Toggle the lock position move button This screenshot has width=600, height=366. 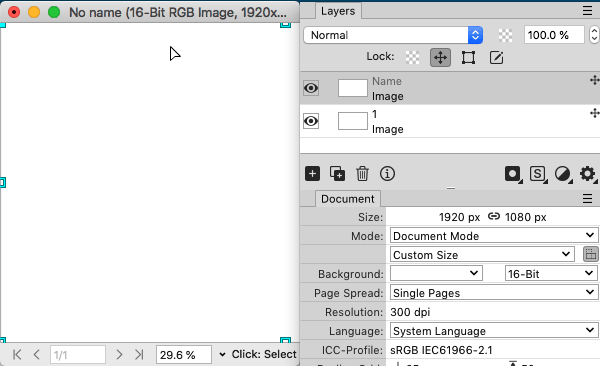click(x=440, y=57)
